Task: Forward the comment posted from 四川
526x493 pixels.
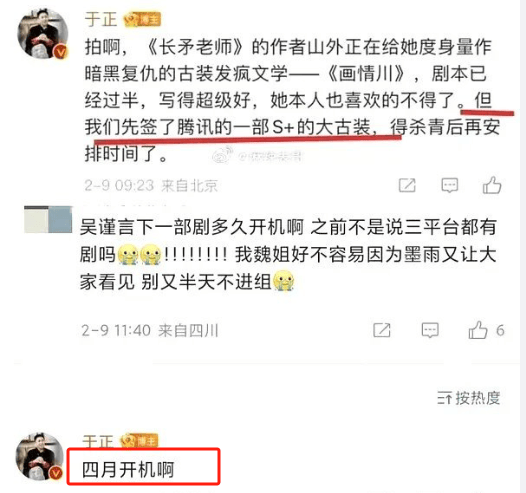Action: pyautogui.click(x=382, y=330)
